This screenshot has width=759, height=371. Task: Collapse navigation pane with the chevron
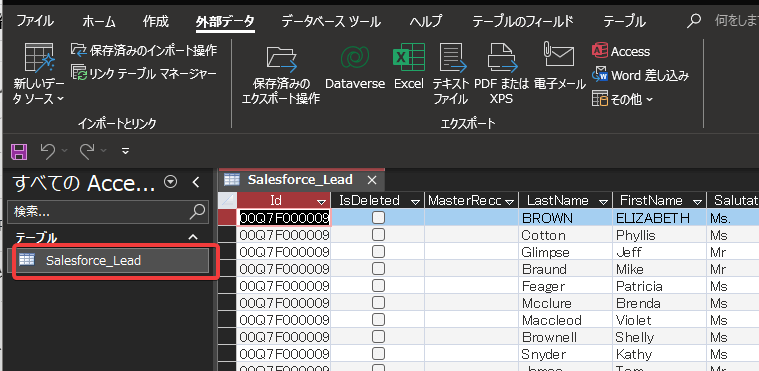pyautogui.click(x=196, y=182)
